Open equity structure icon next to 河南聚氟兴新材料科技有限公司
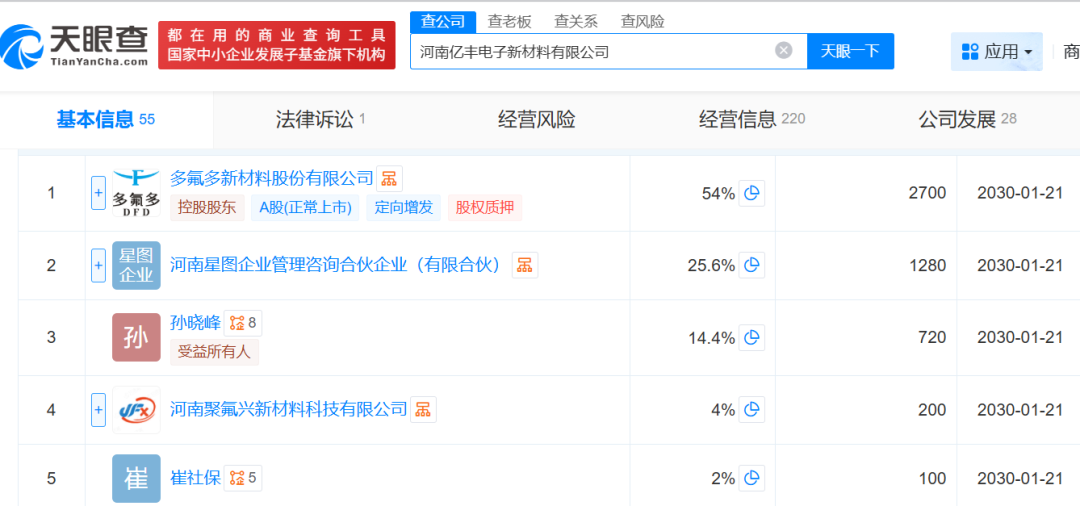The height and width of the screenshot is (506, 1080). pos(423,409)
